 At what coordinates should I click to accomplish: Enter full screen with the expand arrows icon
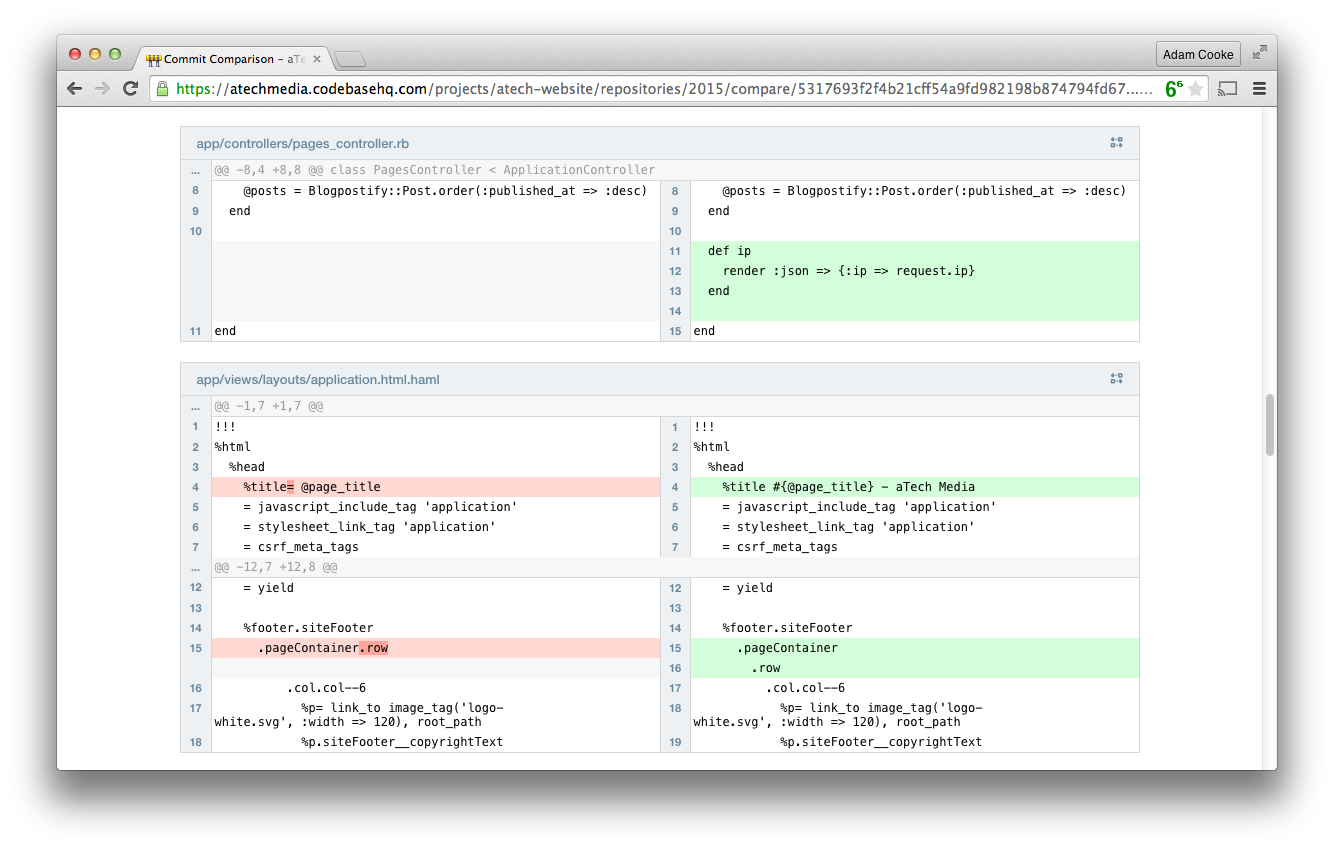click(x=1260, y=52)
